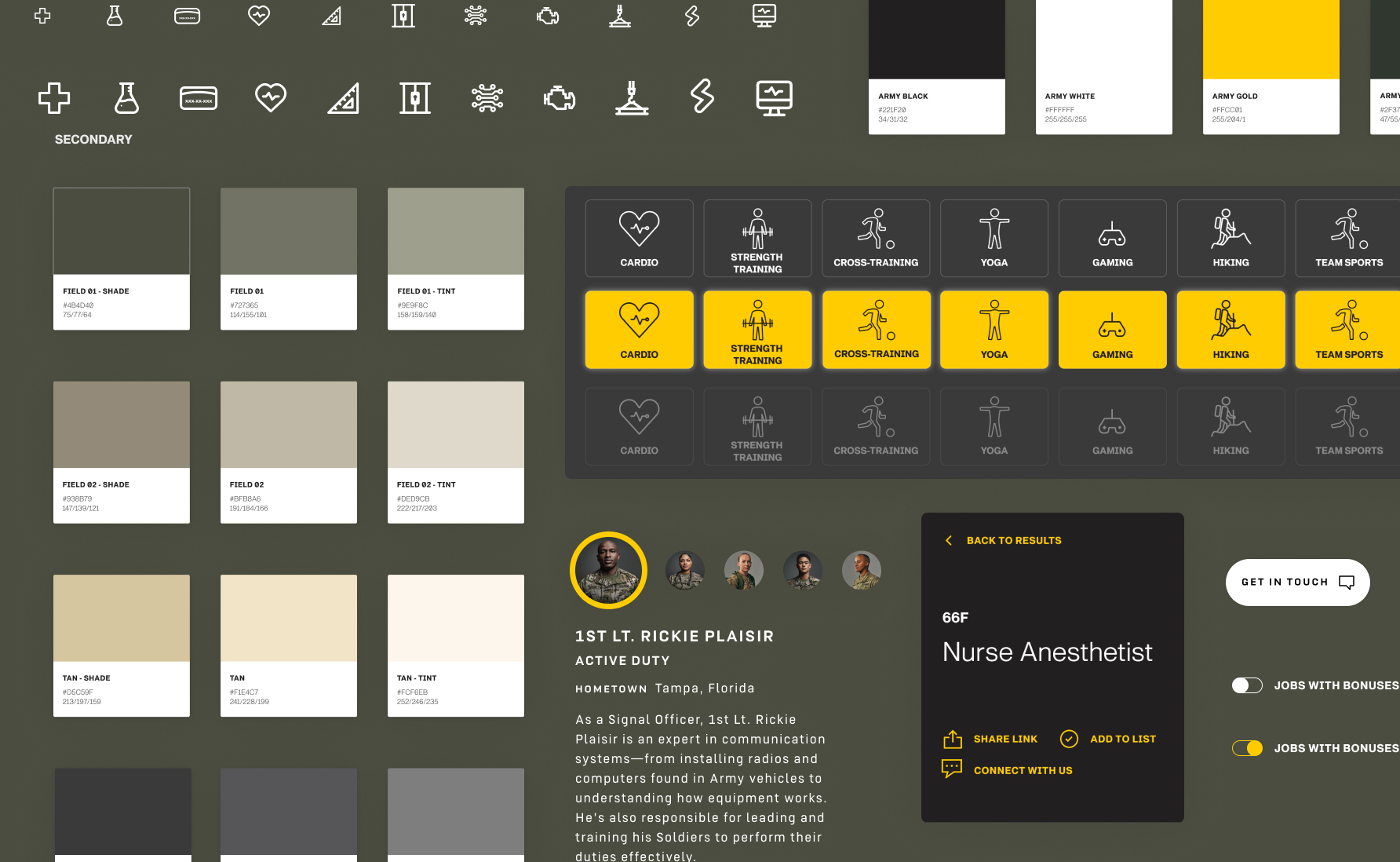This screenshot has width=1400, height=862.
Task: Select the large circuit network icon
Action: tap(487, 98)
